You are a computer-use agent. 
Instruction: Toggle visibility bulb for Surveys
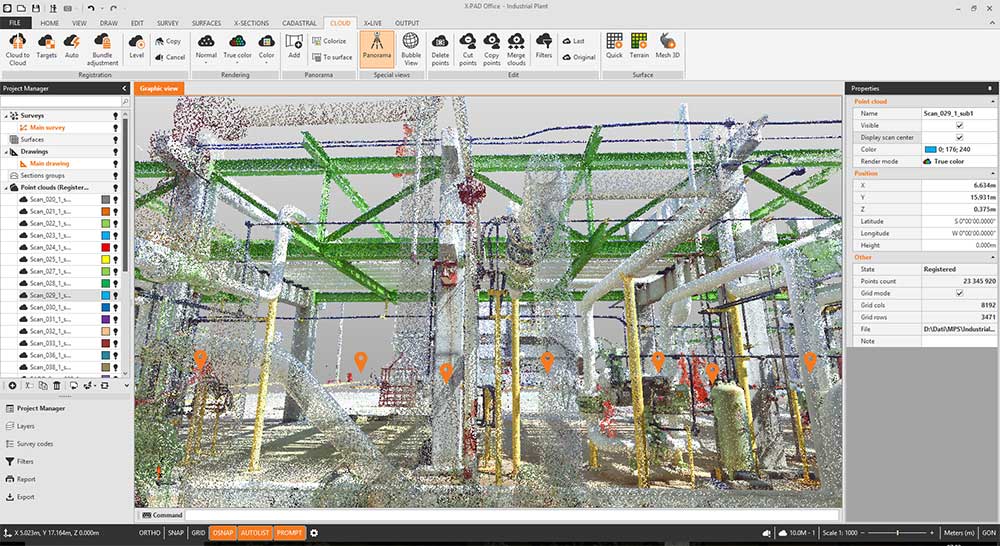click(x=115, y=115)
